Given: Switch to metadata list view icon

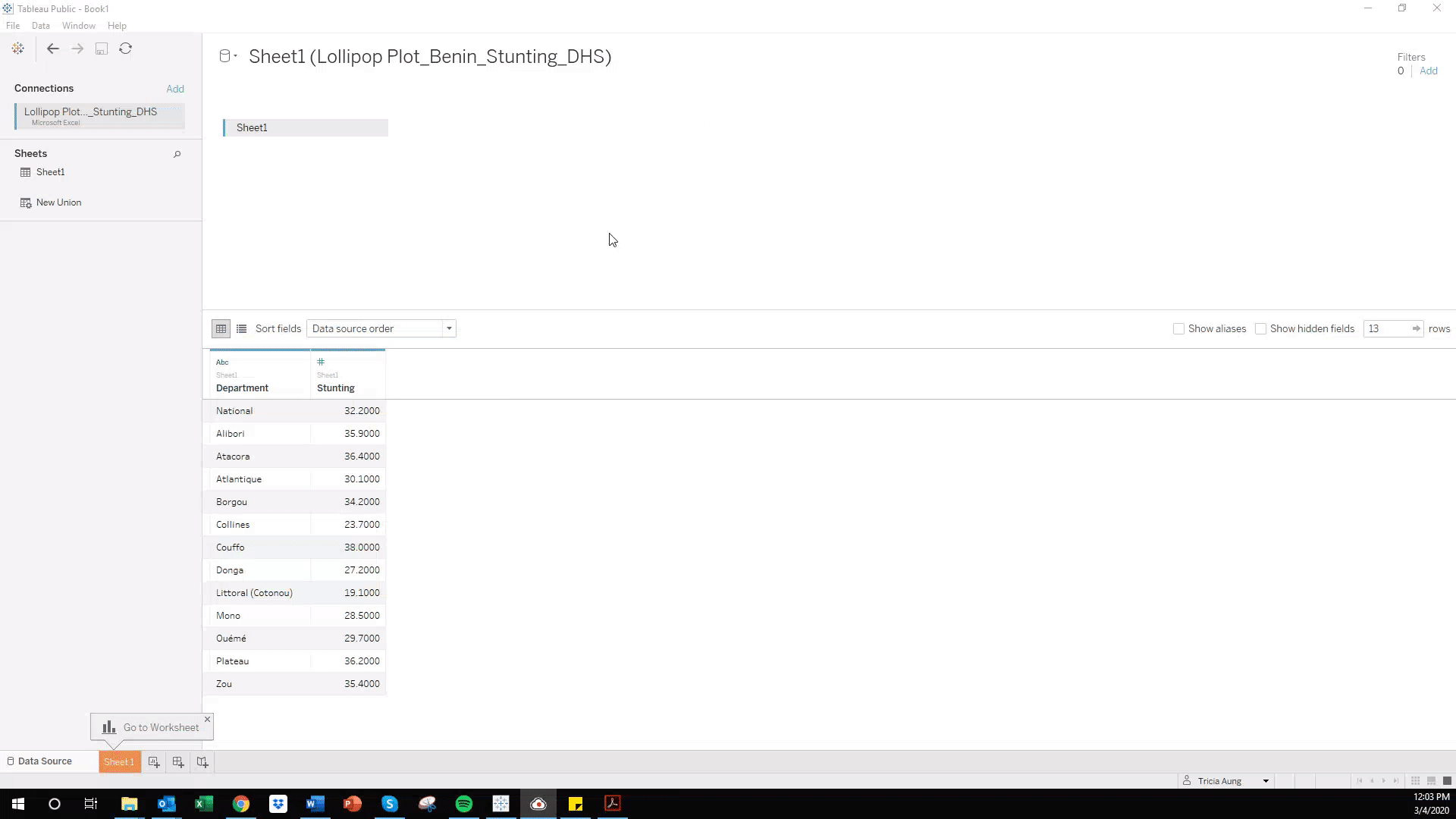Looking at the screenshot, I should click(x=241, y=328).
